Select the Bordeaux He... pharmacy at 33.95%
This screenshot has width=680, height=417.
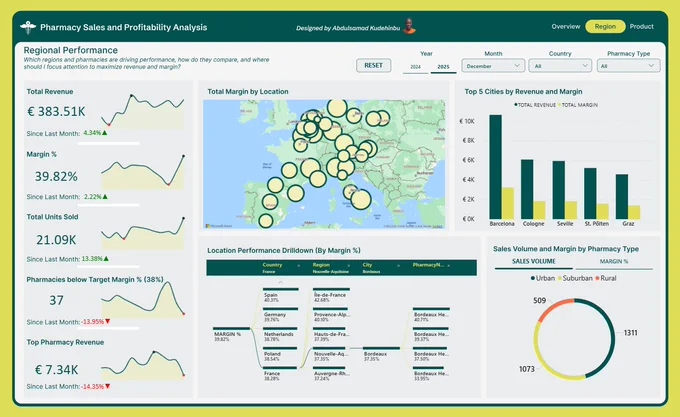click(x=431, y=374)
